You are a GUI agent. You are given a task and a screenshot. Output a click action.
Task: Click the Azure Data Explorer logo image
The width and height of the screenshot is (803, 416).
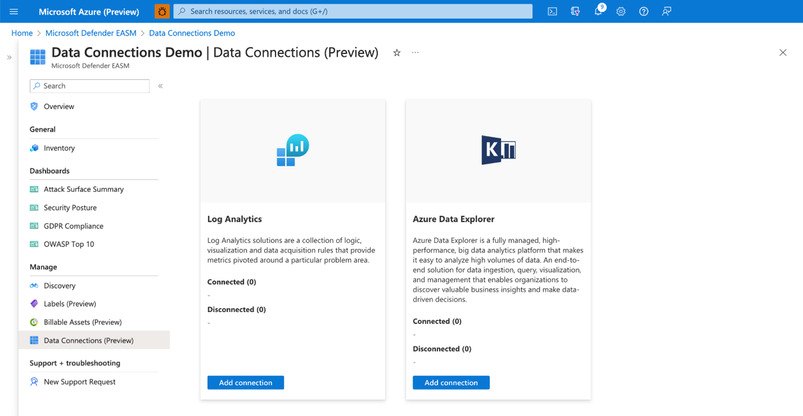498,150
